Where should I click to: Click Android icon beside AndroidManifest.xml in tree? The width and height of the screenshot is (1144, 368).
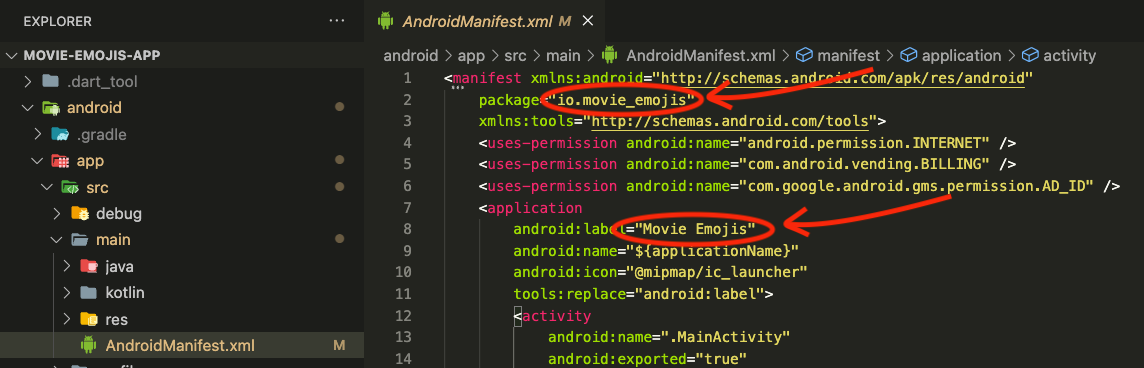88,345
